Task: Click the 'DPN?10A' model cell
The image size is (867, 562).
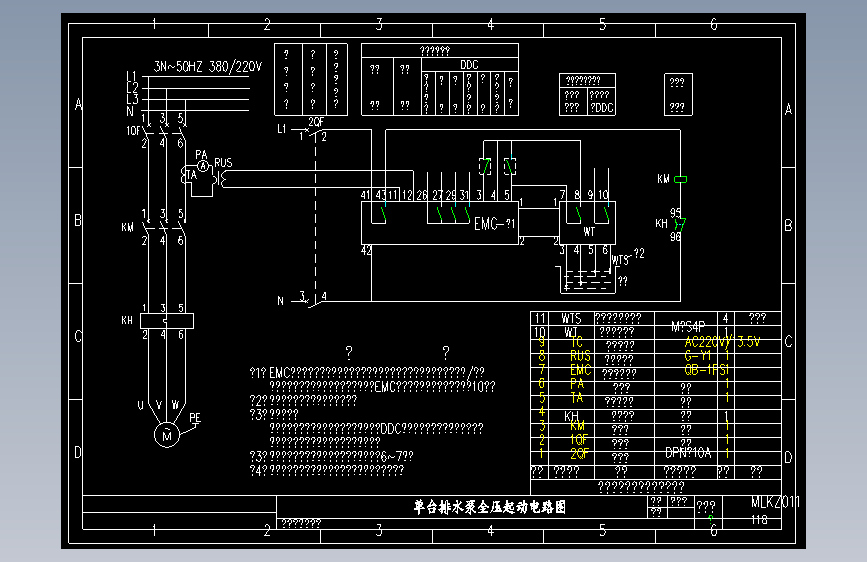Action: coord(688,453)
